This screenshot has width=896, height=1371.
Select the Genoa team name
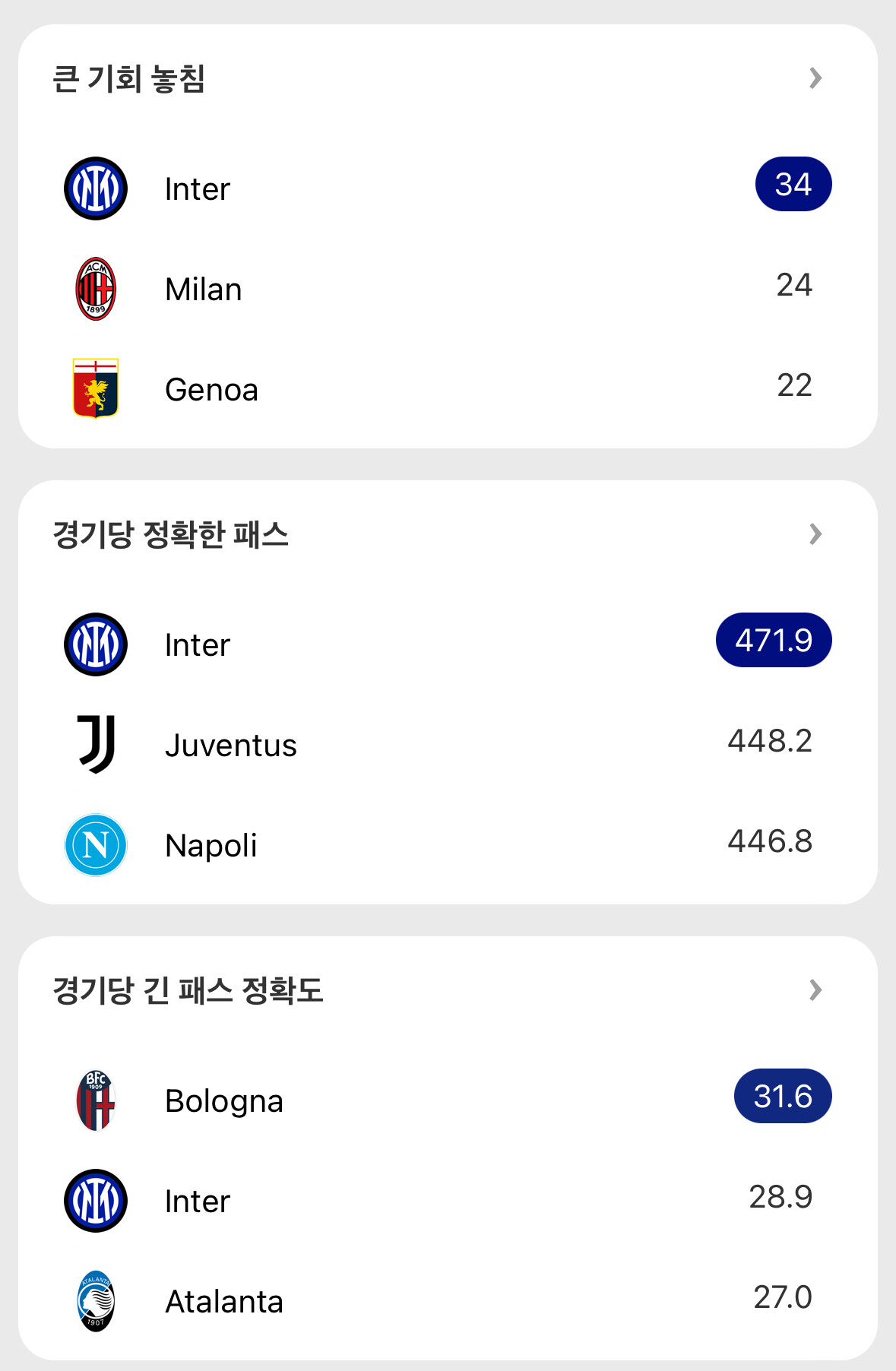point(211,390)
